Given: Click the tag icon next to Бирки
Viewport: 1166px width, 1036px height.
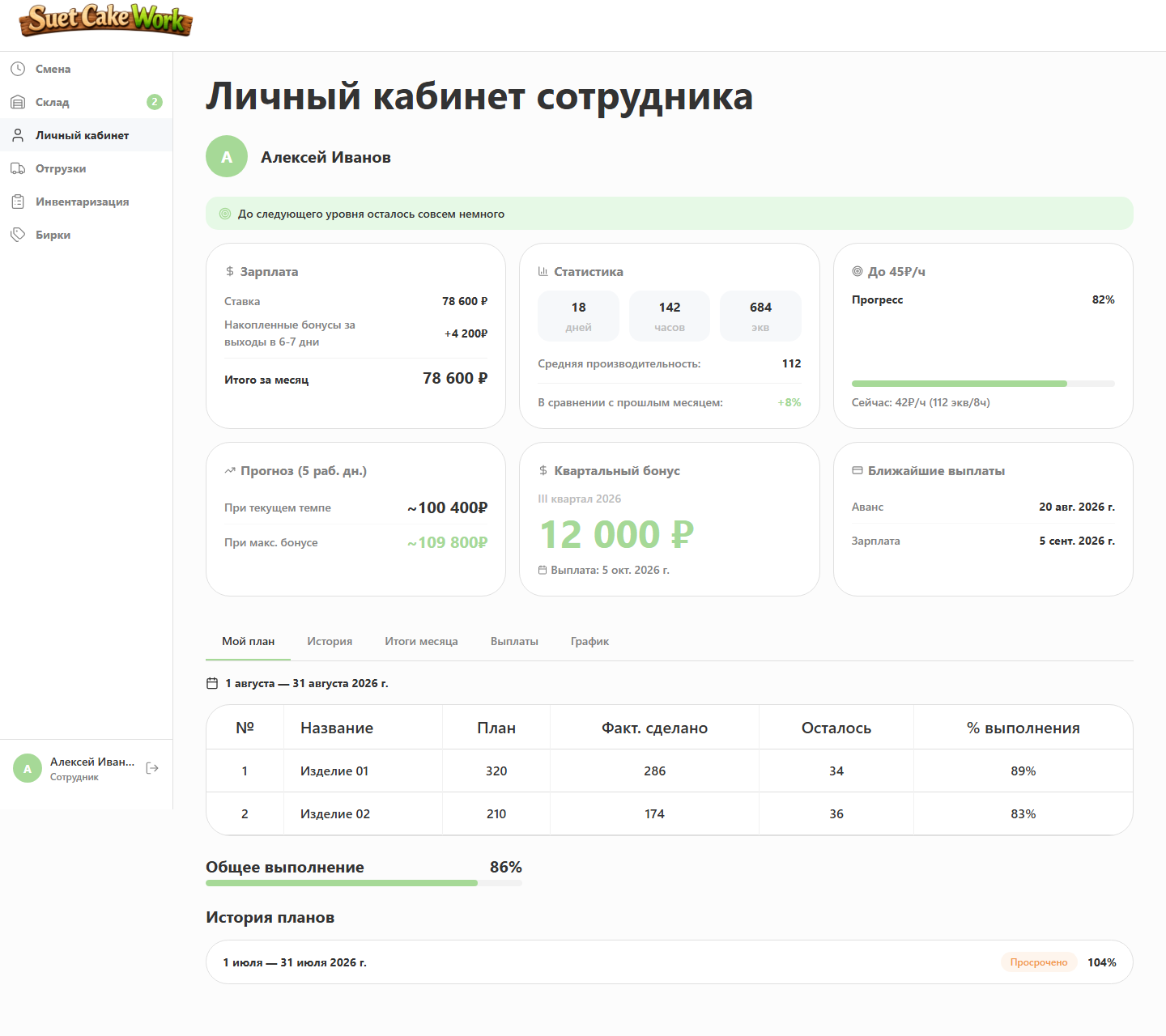Looking at the screenshot, I should pyautogui.click(x=18, y=235).
